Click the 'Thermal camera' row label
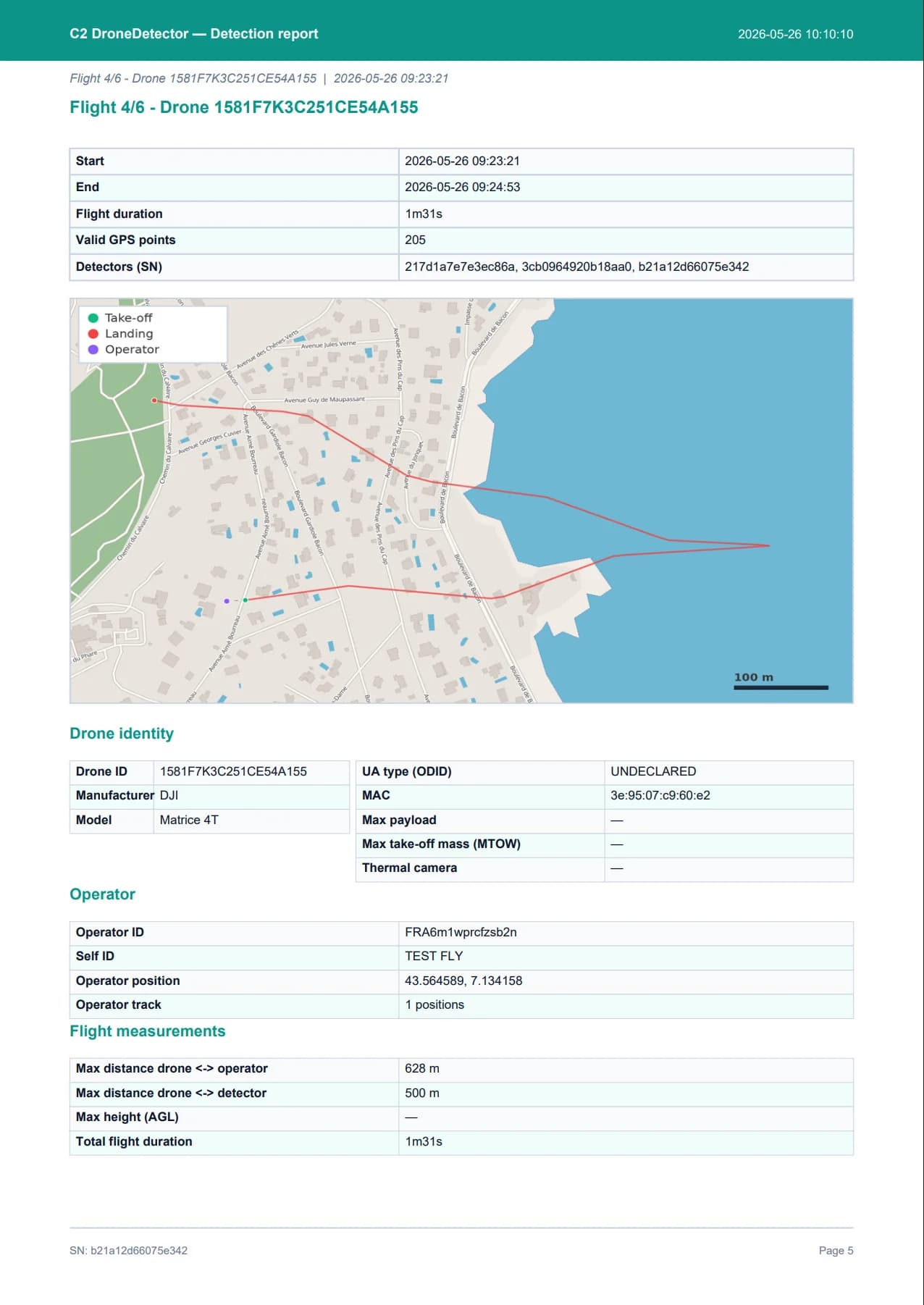This screenshot has height=1305, width=924. tap(410, 868)
